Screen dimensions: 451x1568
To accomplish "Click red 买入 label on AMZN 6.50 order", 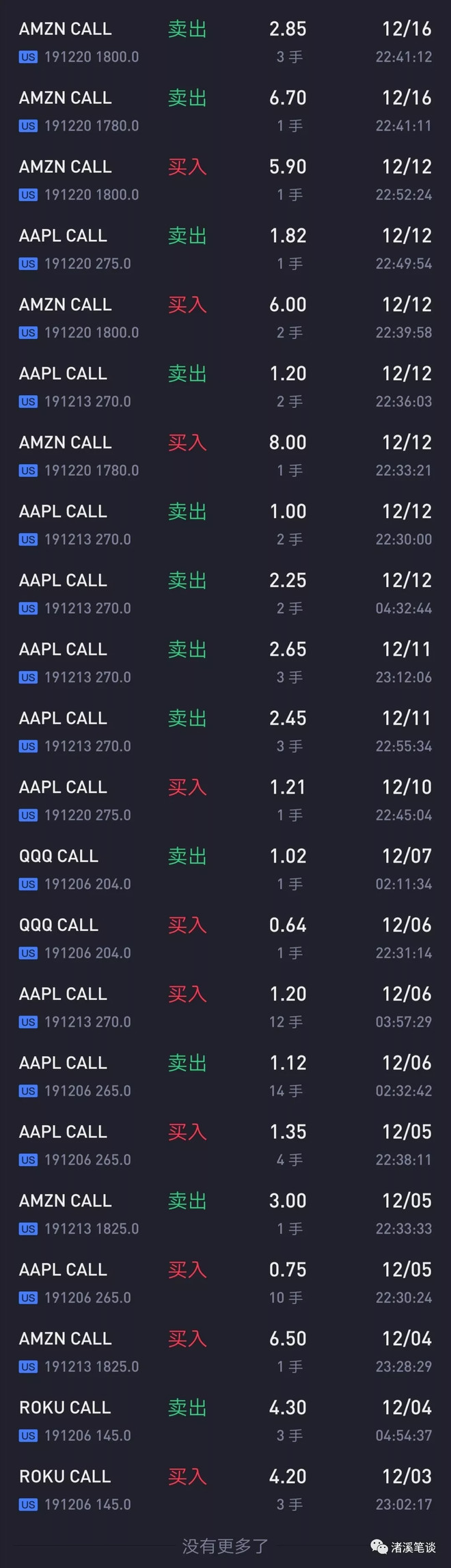I will 187,1338.
